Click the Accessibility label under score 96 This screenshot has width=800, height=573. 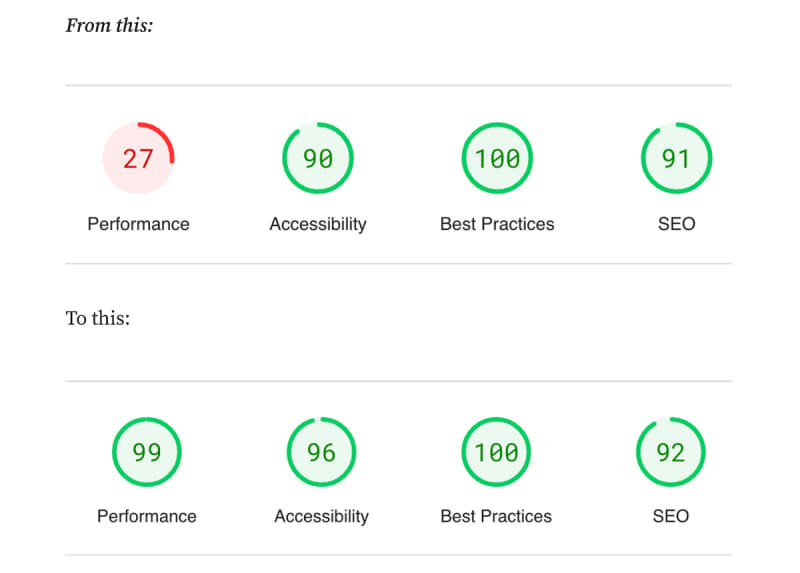[321, 516]
